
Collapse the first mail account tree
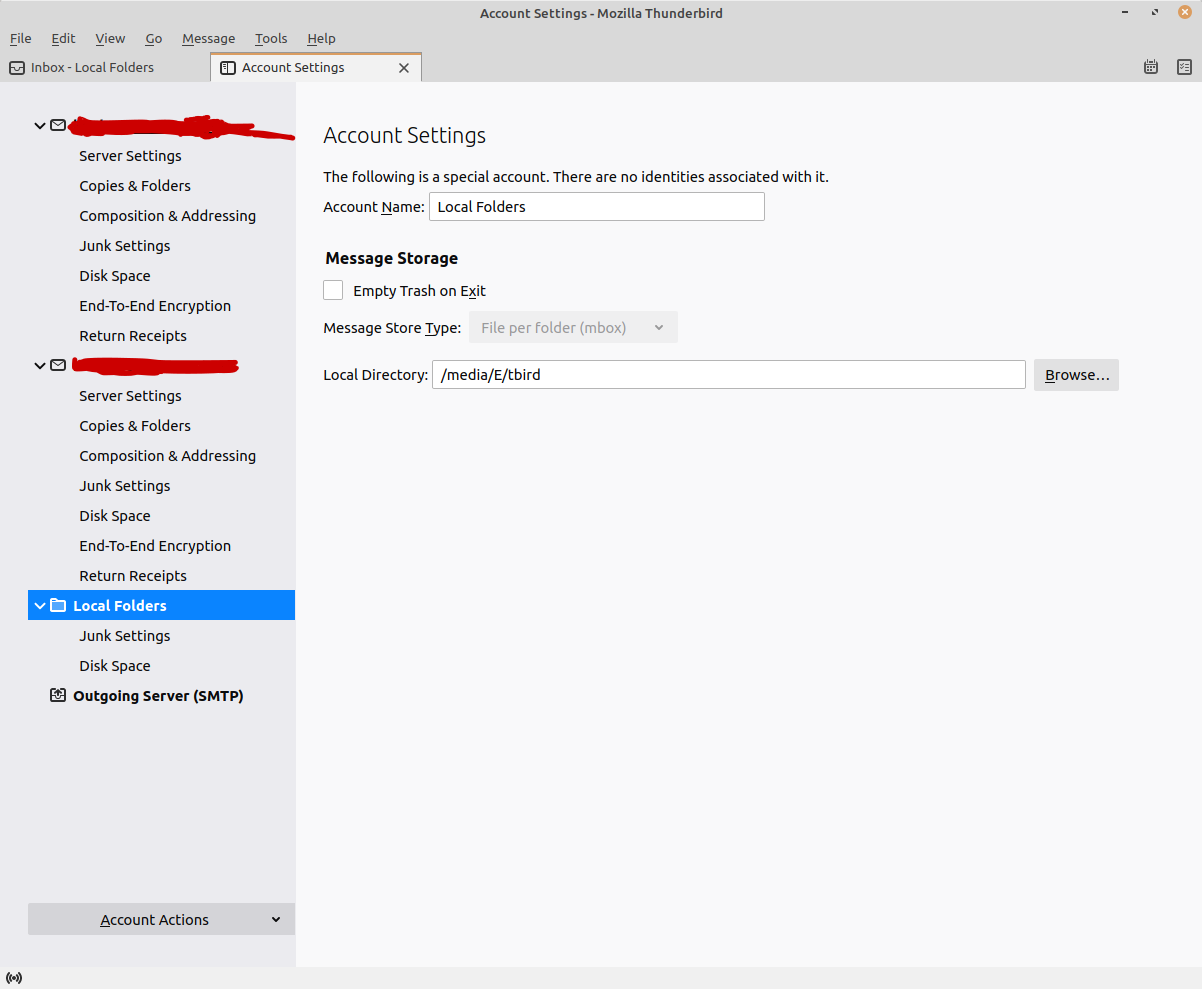(x=40, y=126)
